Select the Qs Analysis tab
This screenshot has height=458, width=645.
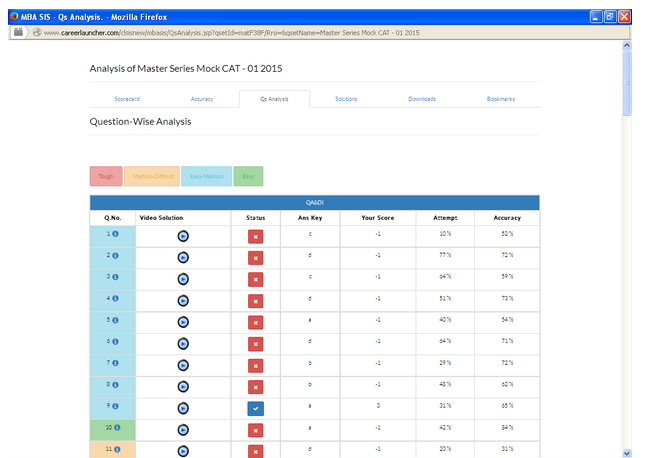tap(274, 99)
